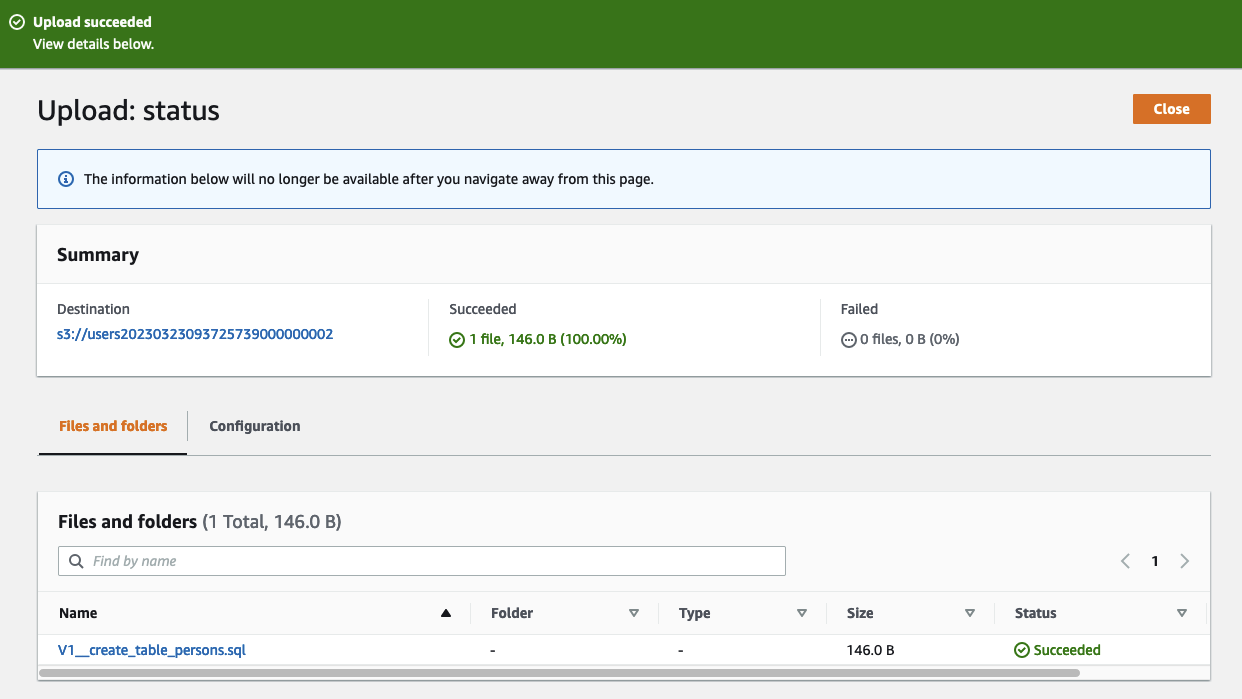Click the Find by name search field
The image size is (1242, 699).
(430, 561)
